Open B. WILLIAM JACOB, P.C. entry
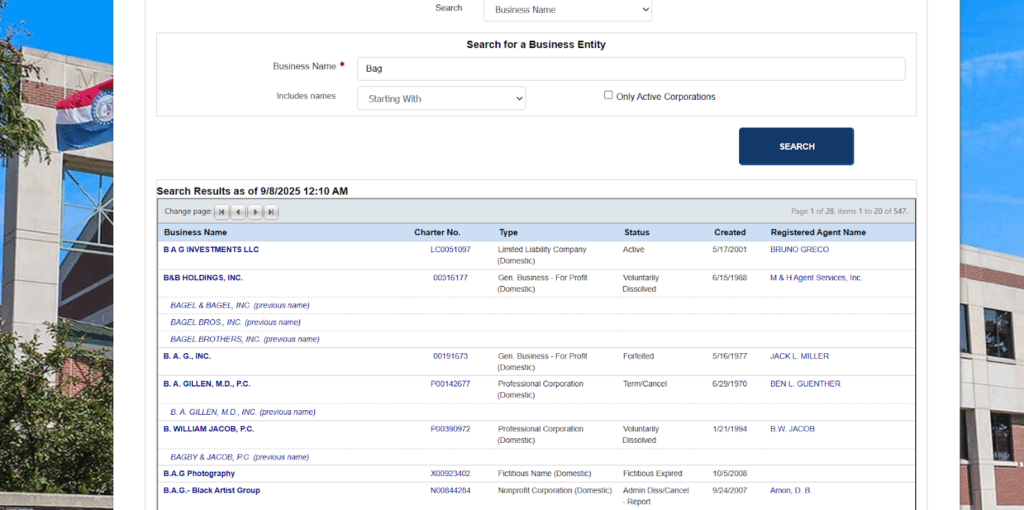Viewport: 1024px width, 510px height. (x=208, y=429)
